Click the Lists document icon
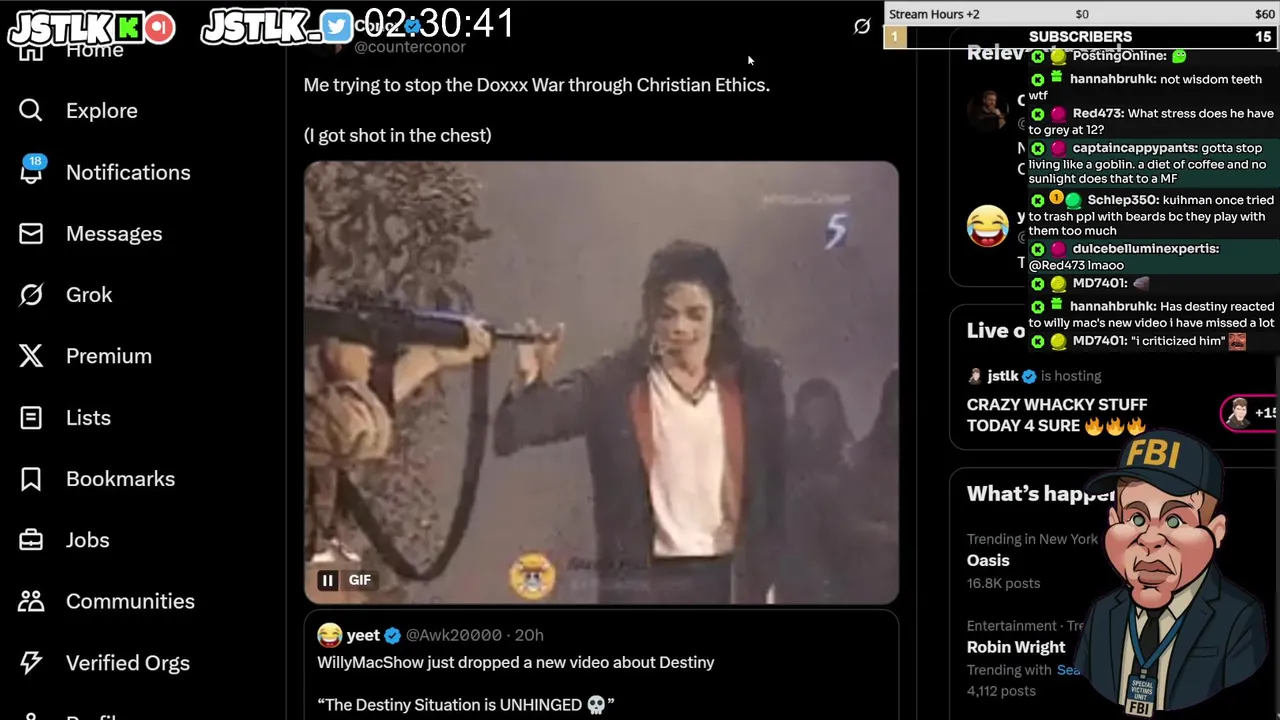The width and height of the screenshot is (1280, 720). click(31, 417)
